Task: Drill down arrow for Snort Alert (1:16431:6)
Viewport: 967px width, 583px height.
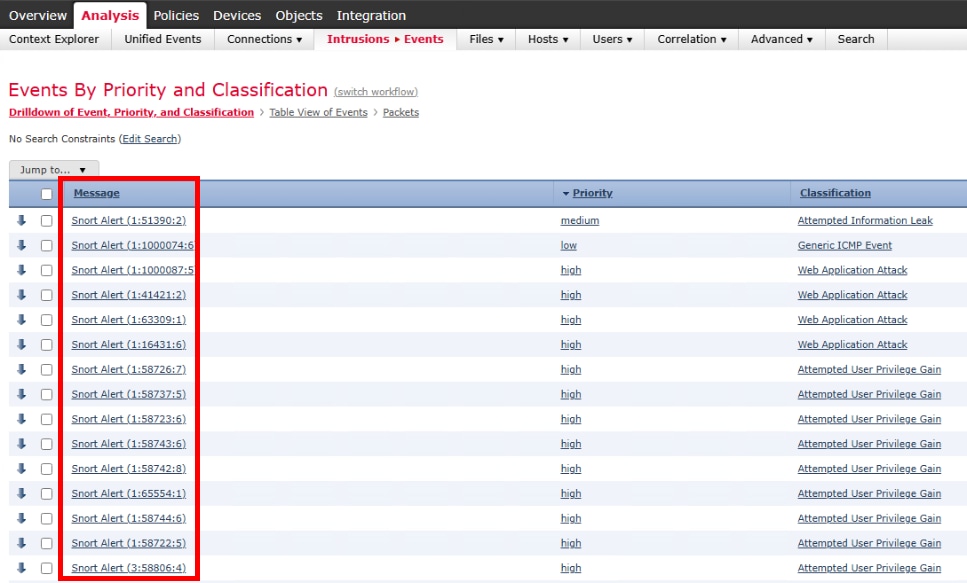Action: click(x=22, y=344)
